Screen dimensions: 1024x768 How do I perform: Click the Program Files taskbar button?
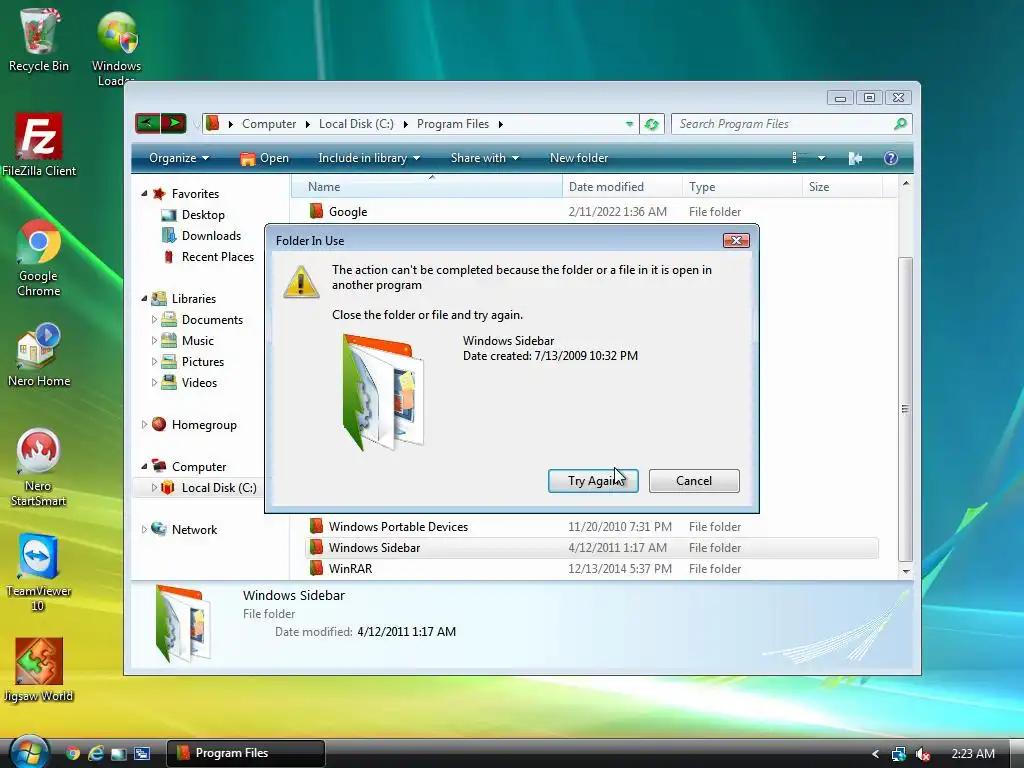pyautogui.click(x=246, y=753)
